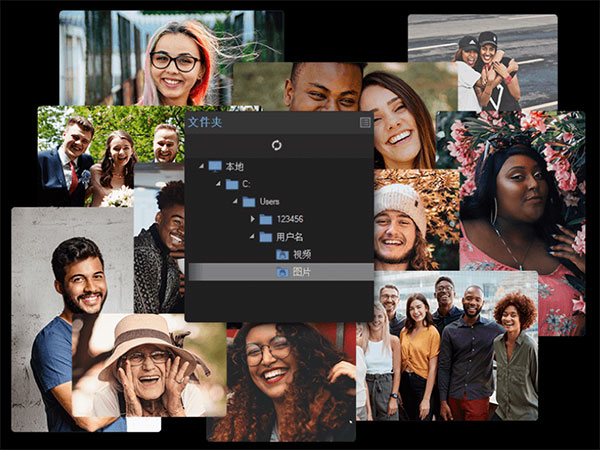Select the 本地 tree label
The image size is (600, 450).
click(234, 166)
